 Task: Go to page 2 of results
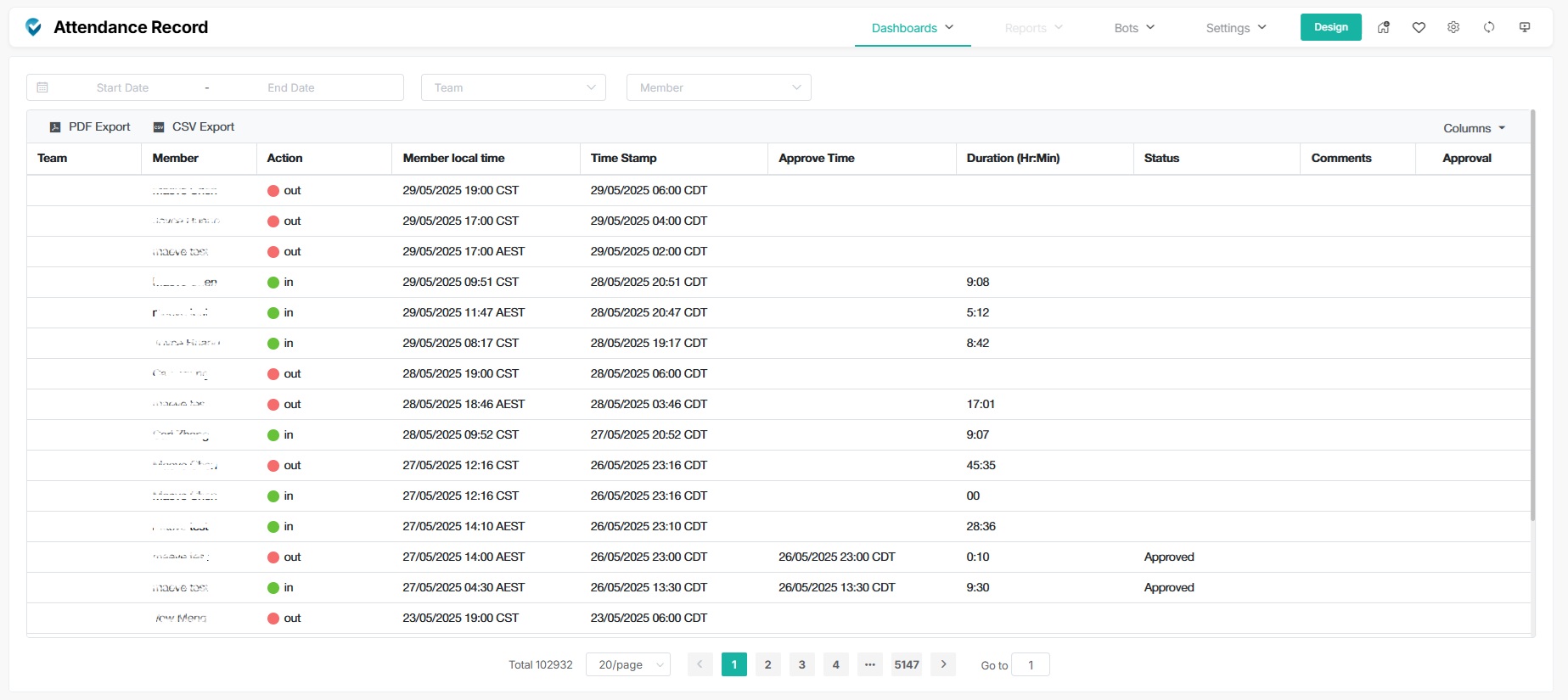767,664
